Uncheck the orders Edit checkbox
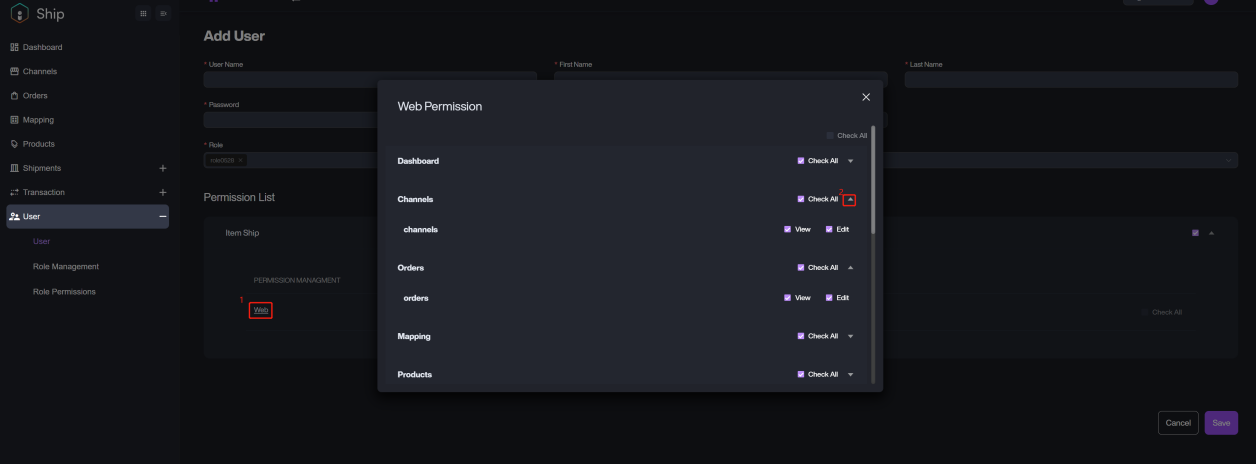This screenshot has width=1256, height=464. click(x=829, y=298)
